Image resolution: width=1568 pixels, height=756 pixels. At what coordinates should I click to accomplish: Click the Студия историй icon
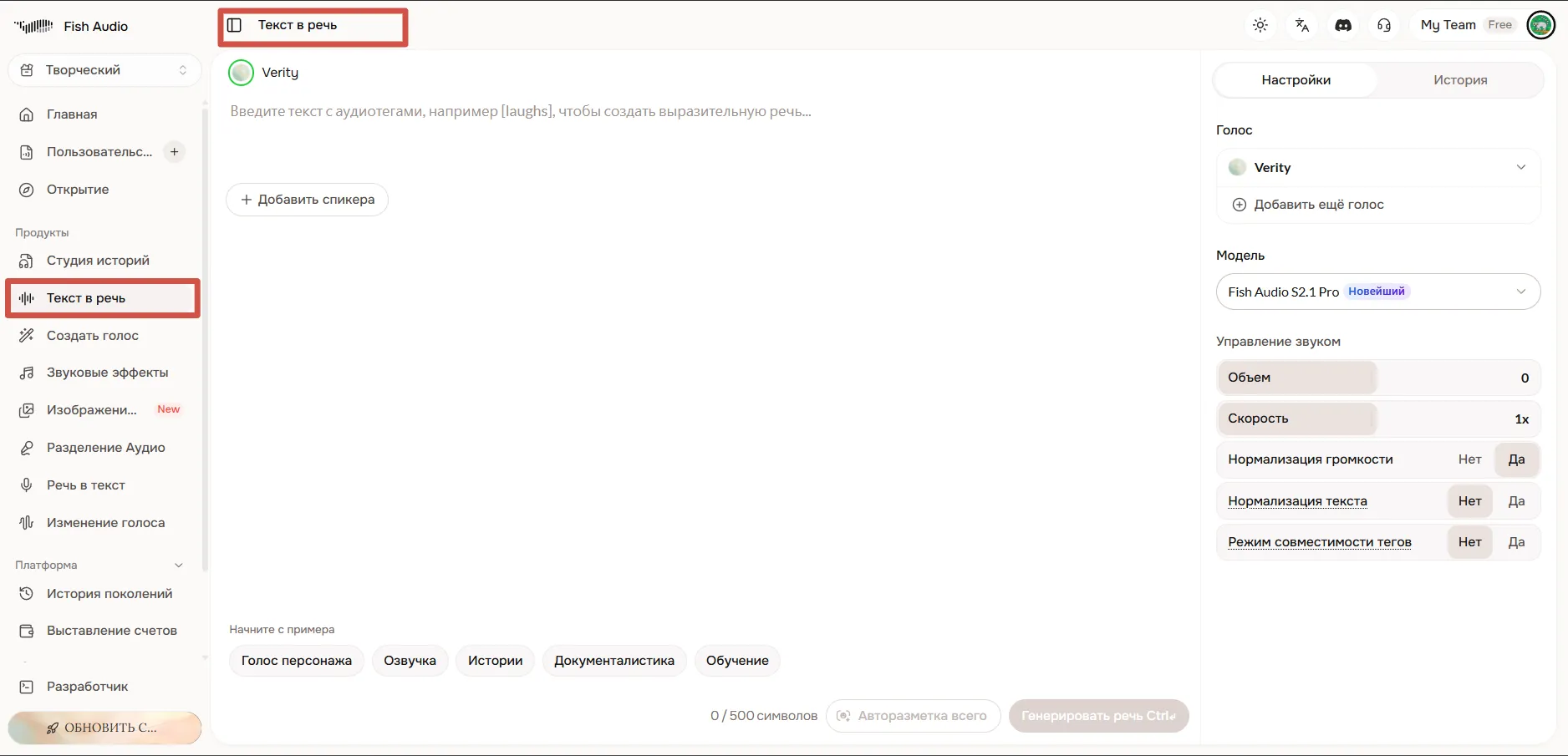tap(27, 261)
